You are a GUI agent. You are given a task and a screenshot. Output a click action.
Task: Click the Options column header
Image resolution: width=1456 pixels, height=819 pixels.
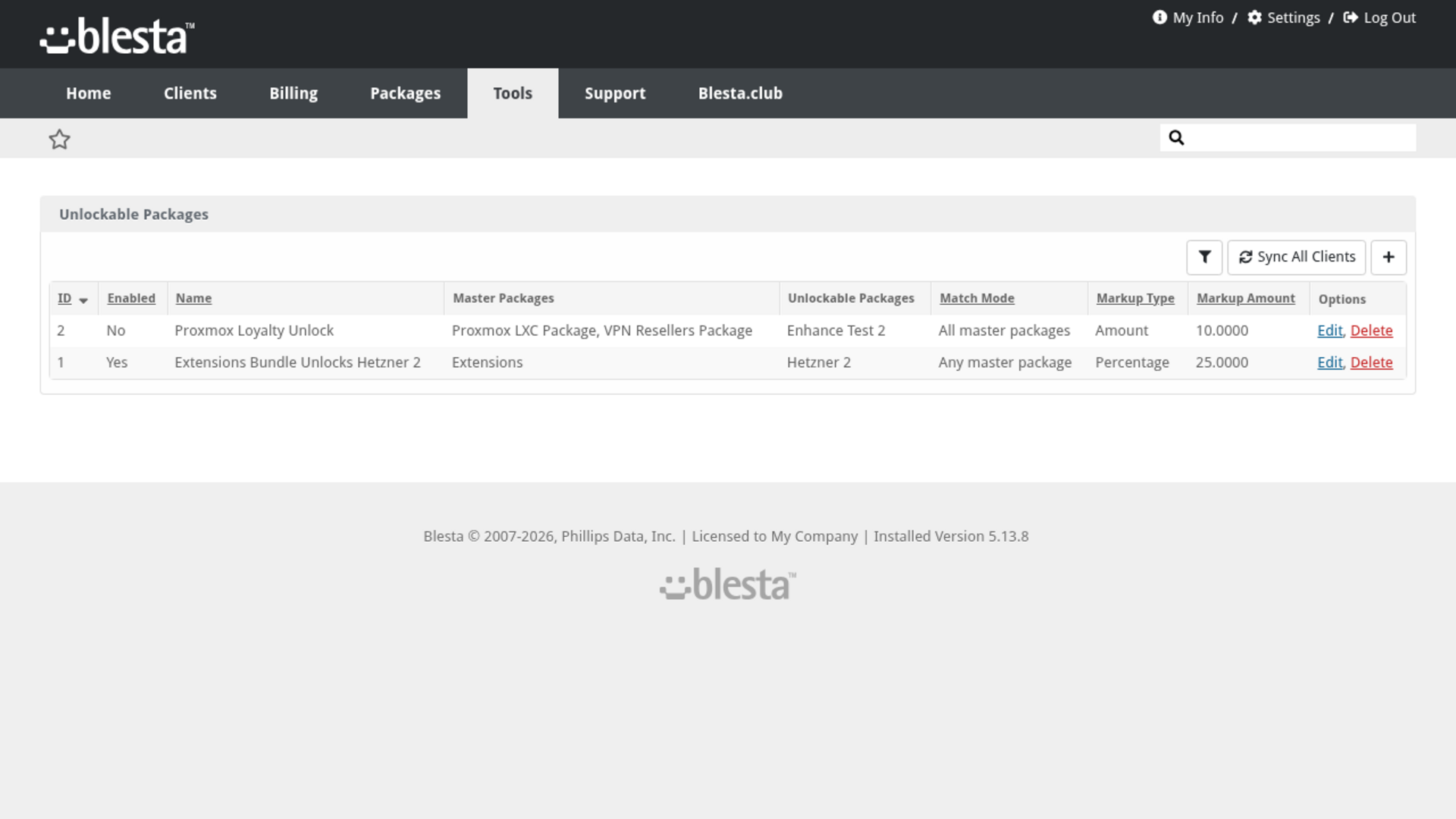[1342, 299]
